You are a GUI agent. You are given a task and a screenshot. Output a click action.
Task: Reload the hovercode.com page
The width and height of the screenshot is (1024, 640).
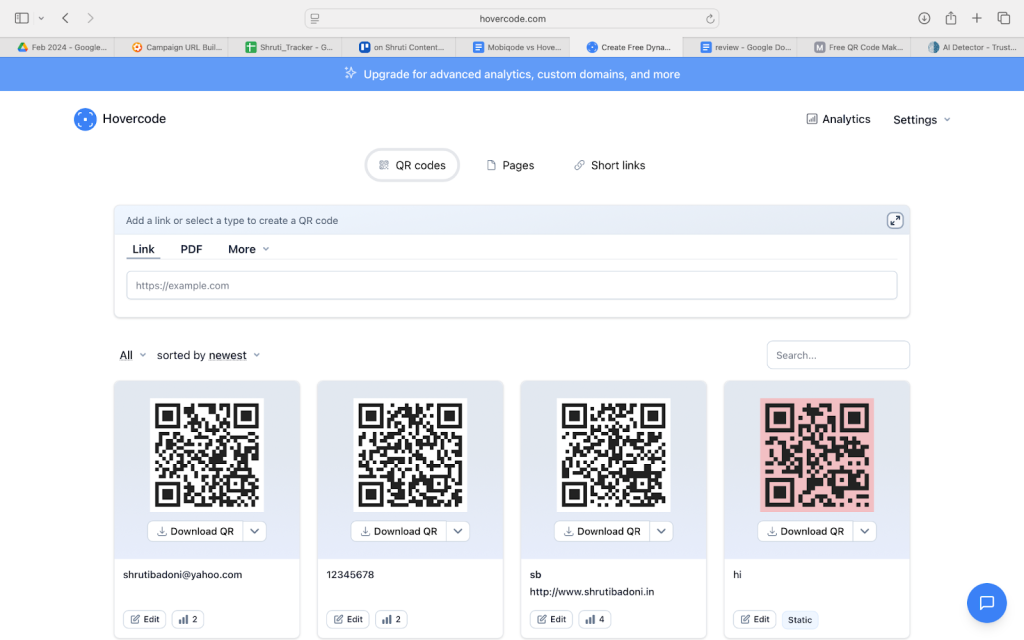point(710,18)
